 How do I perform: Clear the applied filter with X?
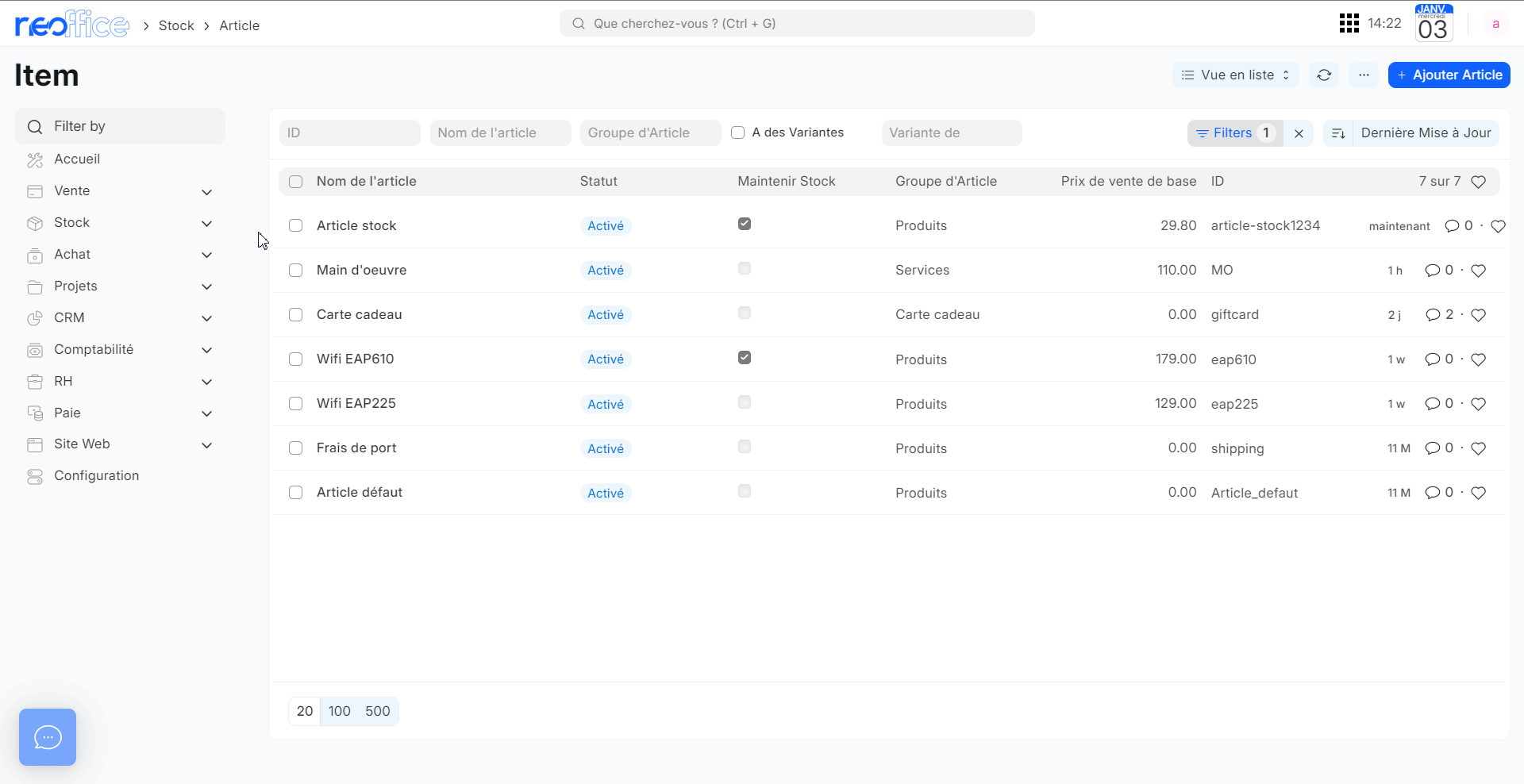pos(1299,133)
